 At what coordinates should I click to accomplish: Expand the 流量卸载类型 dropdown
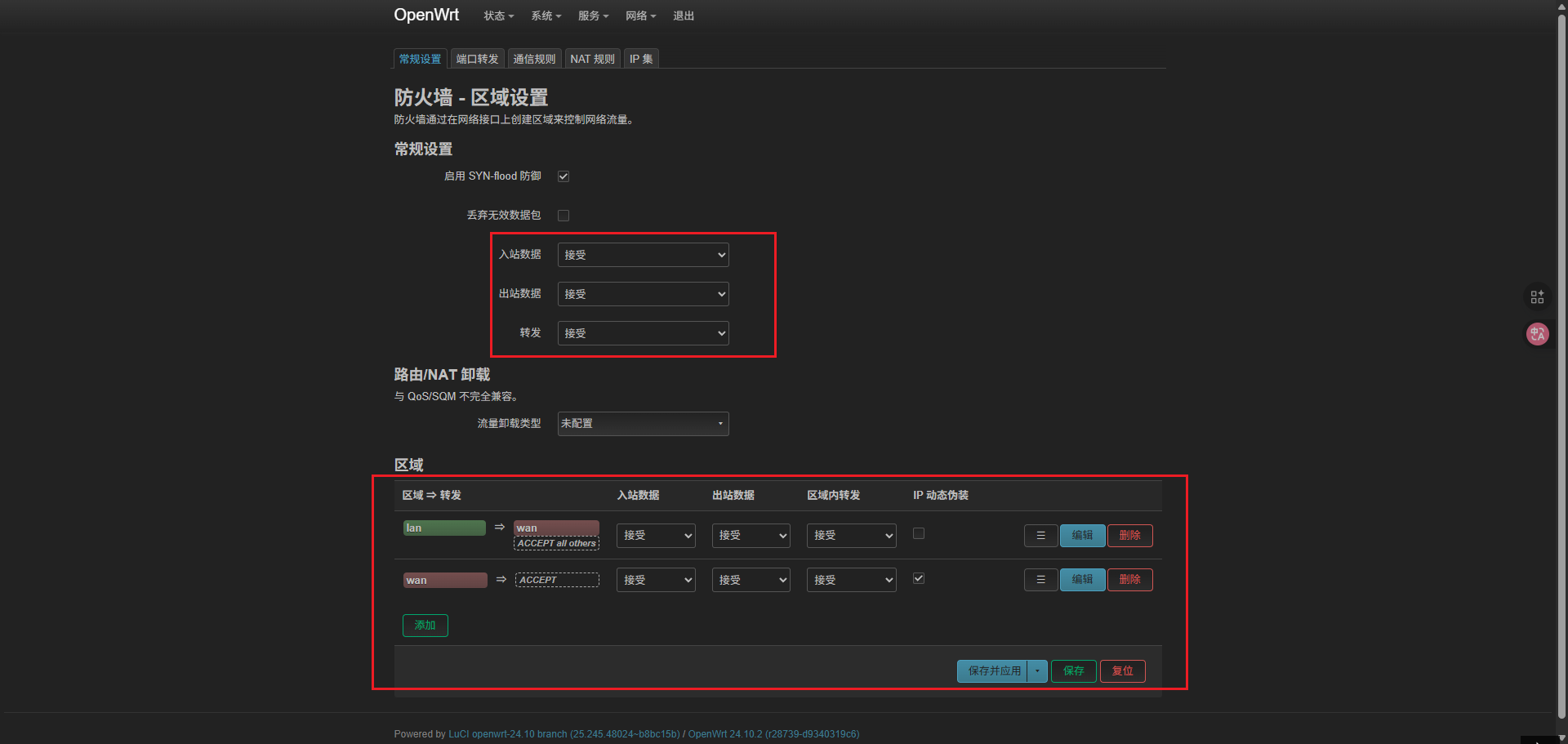click(x=643, y=424)
